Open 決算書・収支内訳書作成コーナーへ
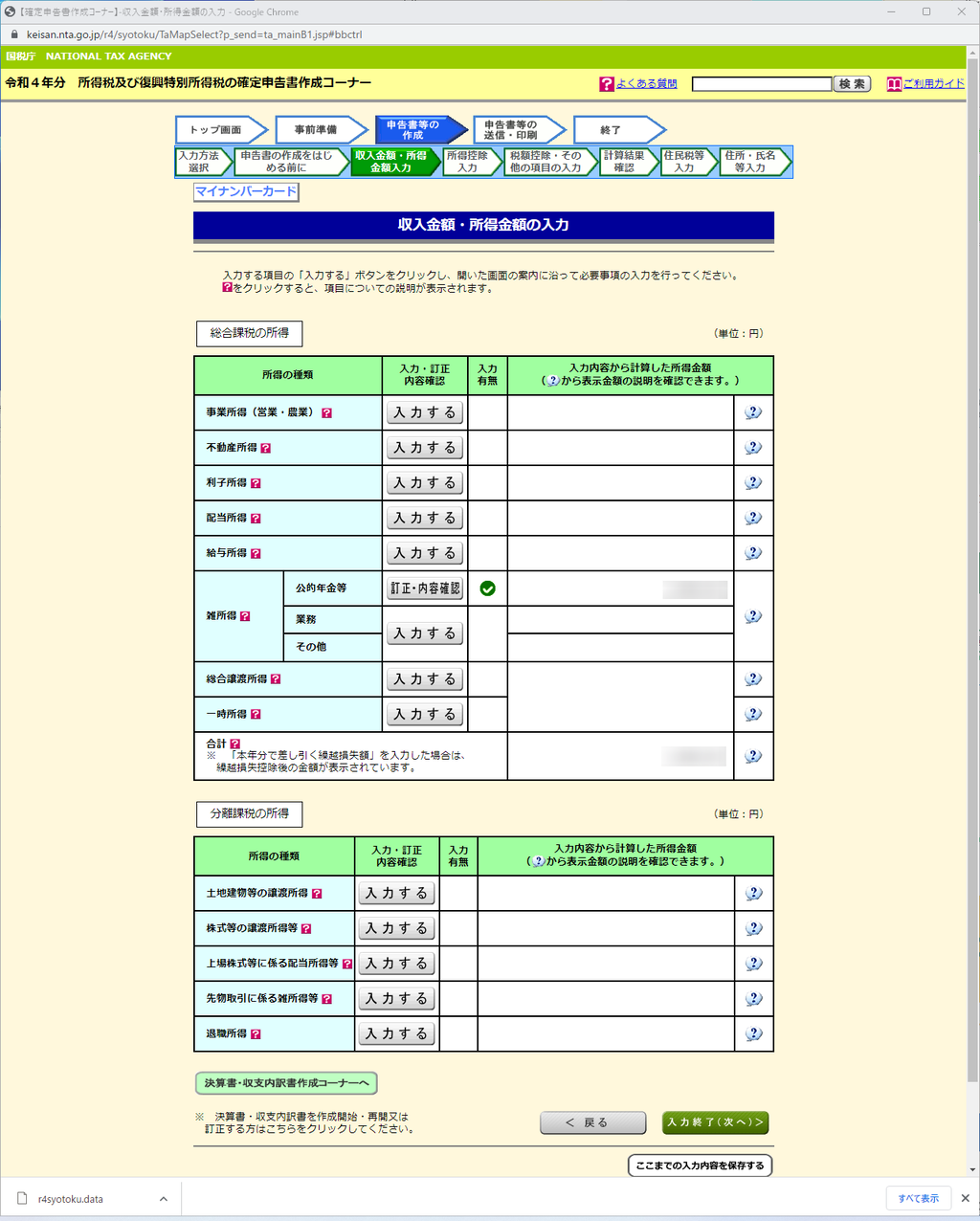The height and width of the screenshot is (1221, 980). 286,1083
